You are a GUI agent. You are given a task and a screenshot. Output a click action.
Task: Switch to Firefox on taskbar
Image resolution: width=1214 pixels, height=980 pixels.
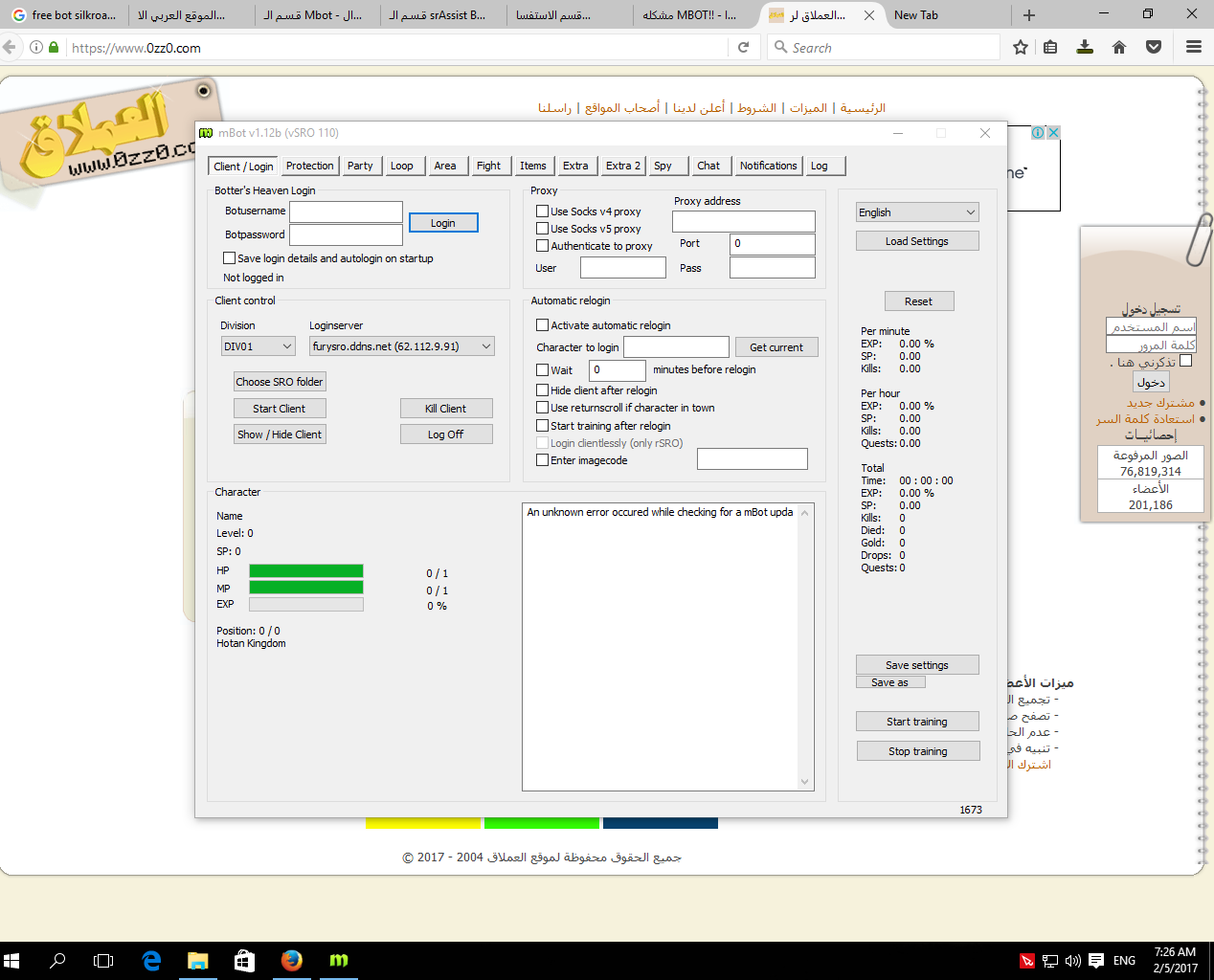pos(292,960)
